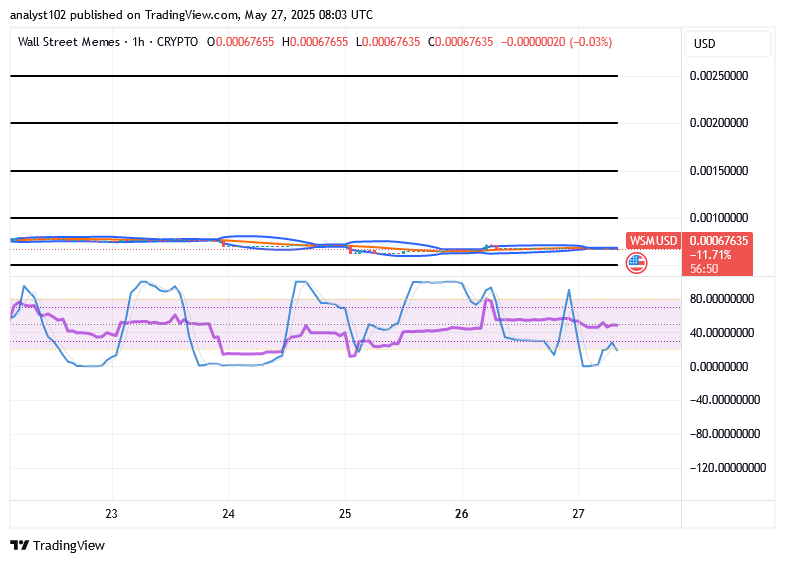Click the high value H0.00067655
The width and height of the screenshot is (785, 563).
point(315,42)
